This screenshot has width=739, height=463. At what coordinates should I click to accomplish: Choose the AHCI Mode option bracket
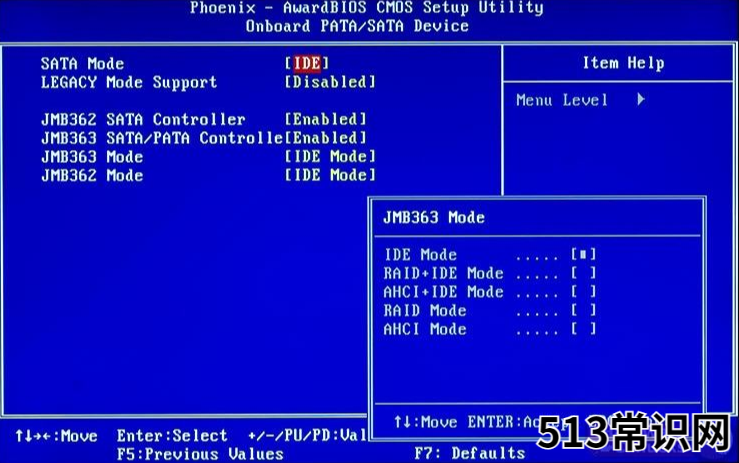583,329
